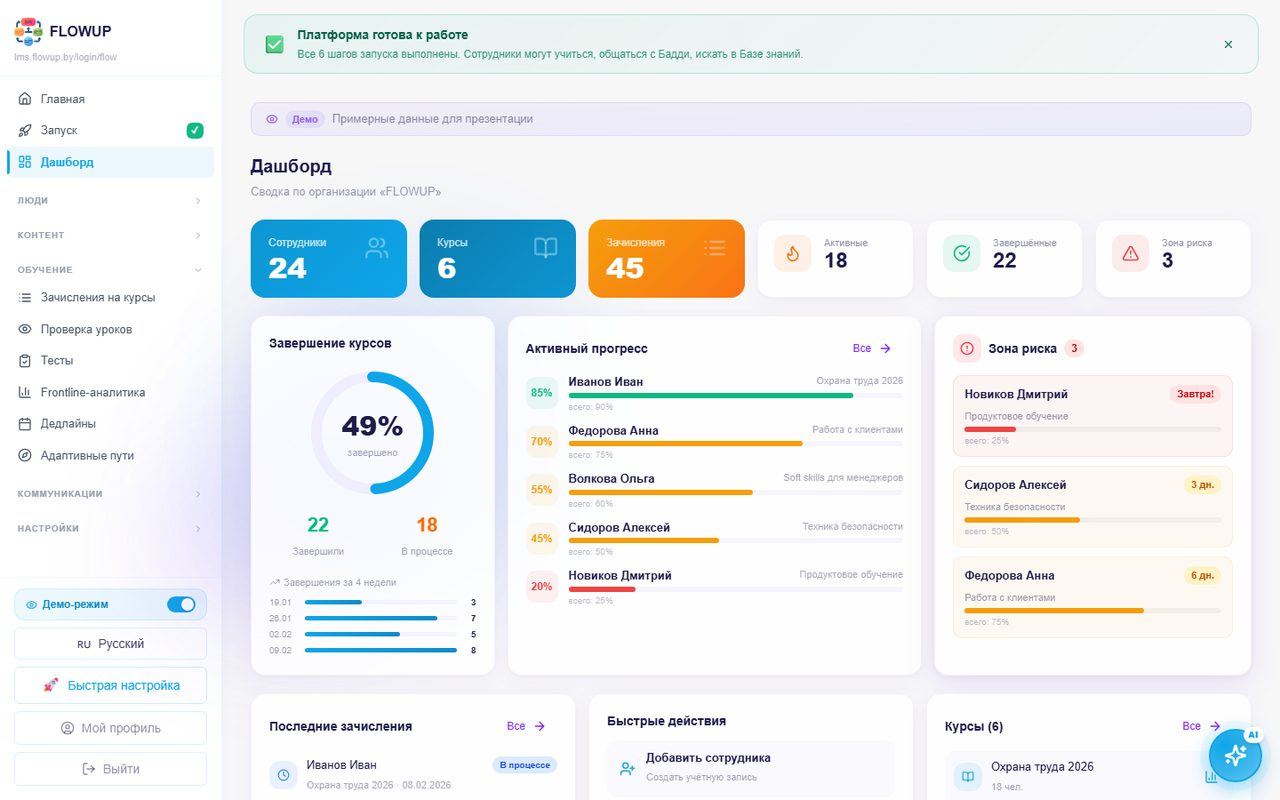Go to Главная in the sidebar

[x=110, y=99]
